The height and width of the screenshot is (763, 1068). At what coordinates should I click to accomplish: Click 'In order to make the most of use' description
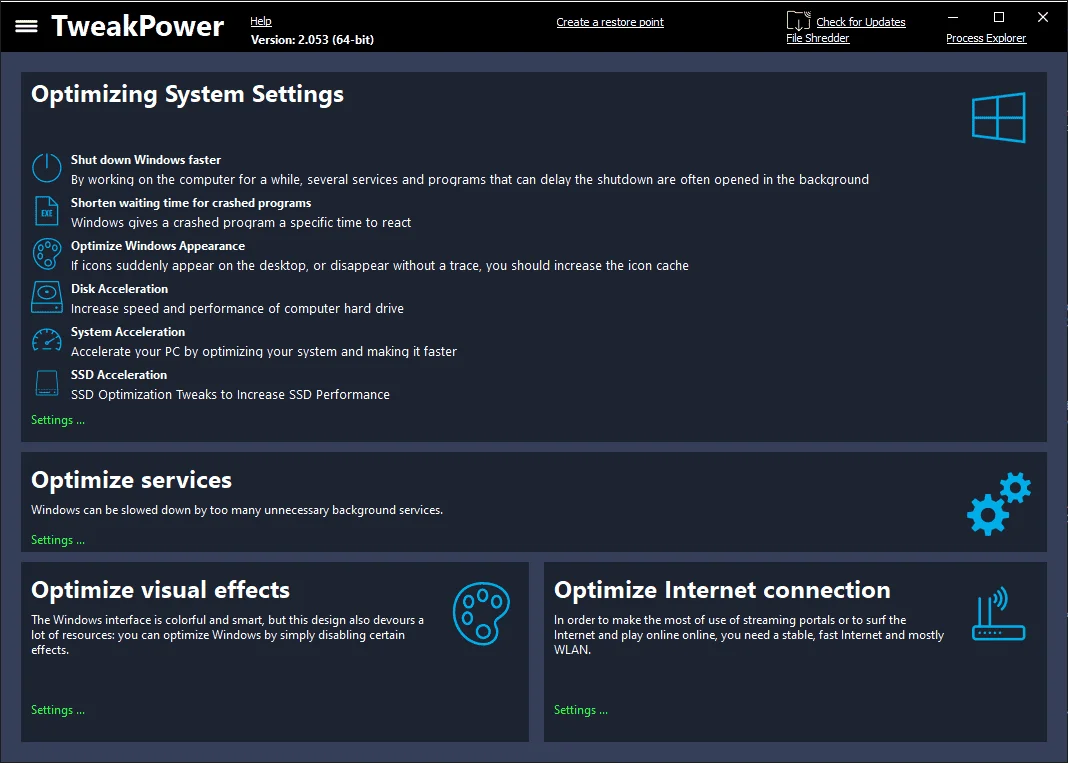(749, 634)
